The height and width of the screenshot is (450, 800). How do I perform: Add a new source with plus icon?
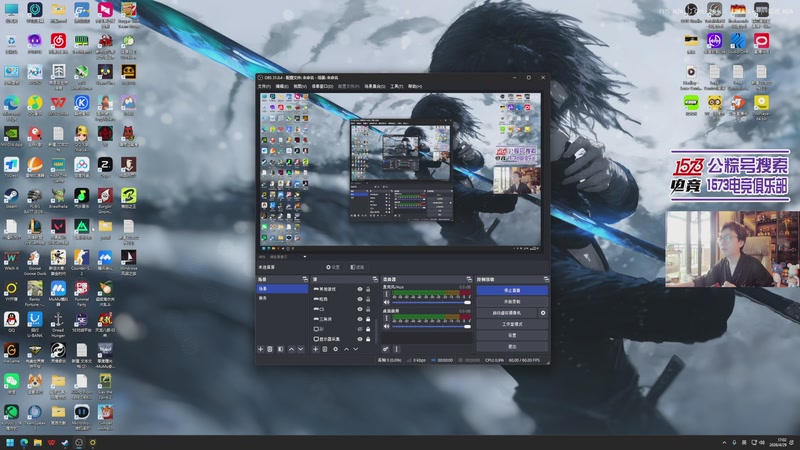(315, 349)
